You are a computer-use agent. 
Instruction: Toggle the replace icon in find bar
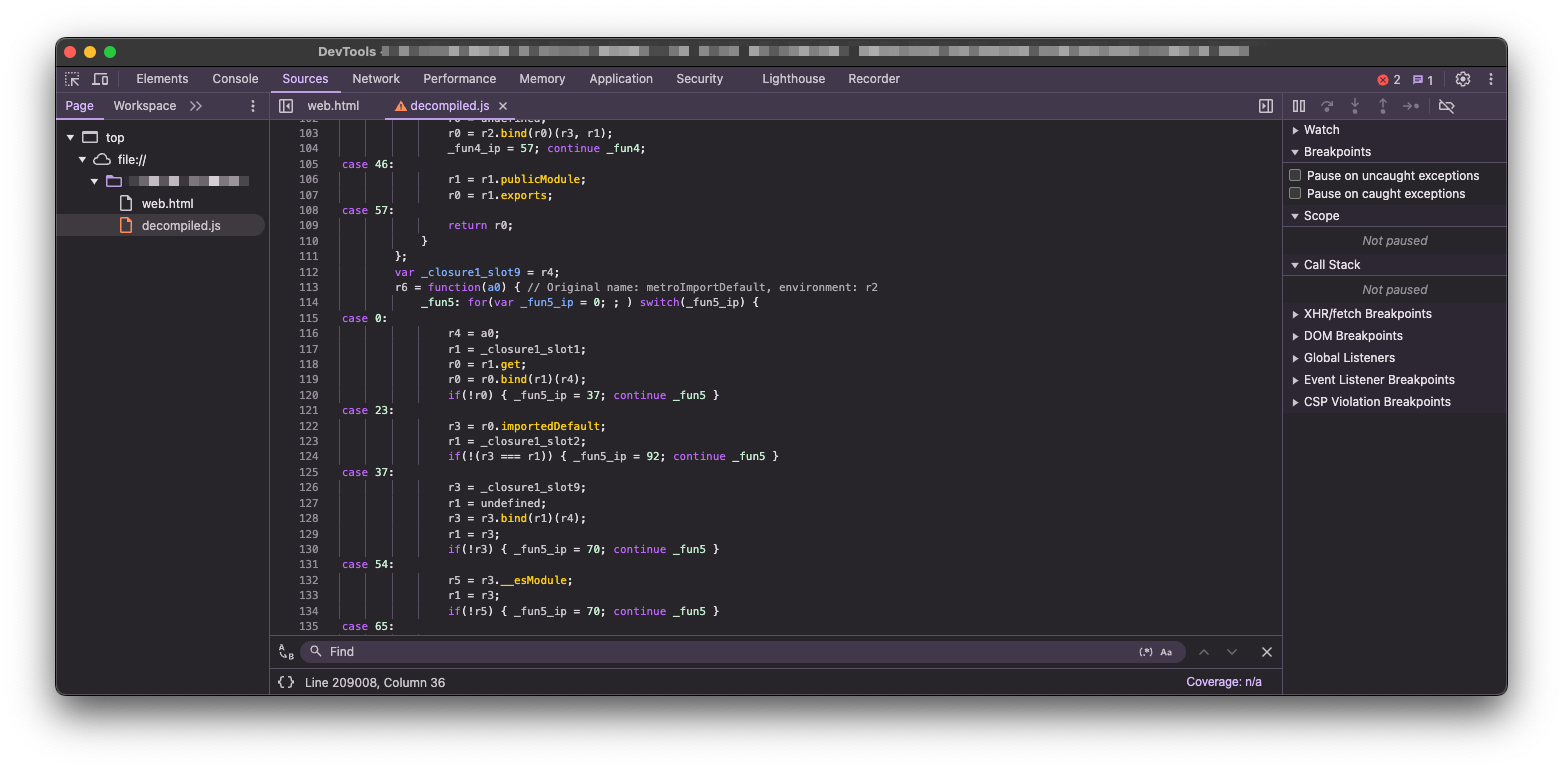(x=286, y=652)
